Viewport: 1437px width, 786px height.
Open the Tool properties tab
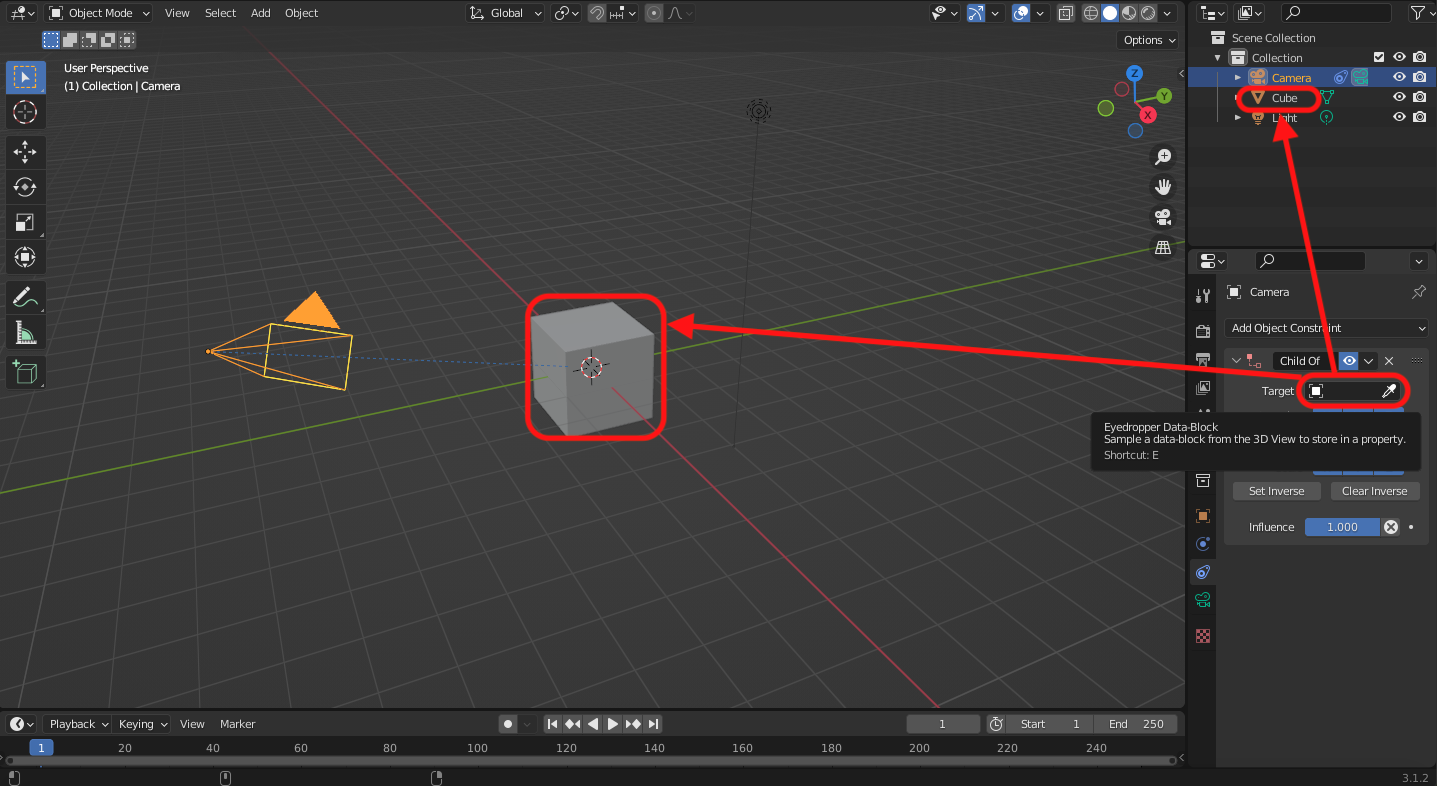1203,295
